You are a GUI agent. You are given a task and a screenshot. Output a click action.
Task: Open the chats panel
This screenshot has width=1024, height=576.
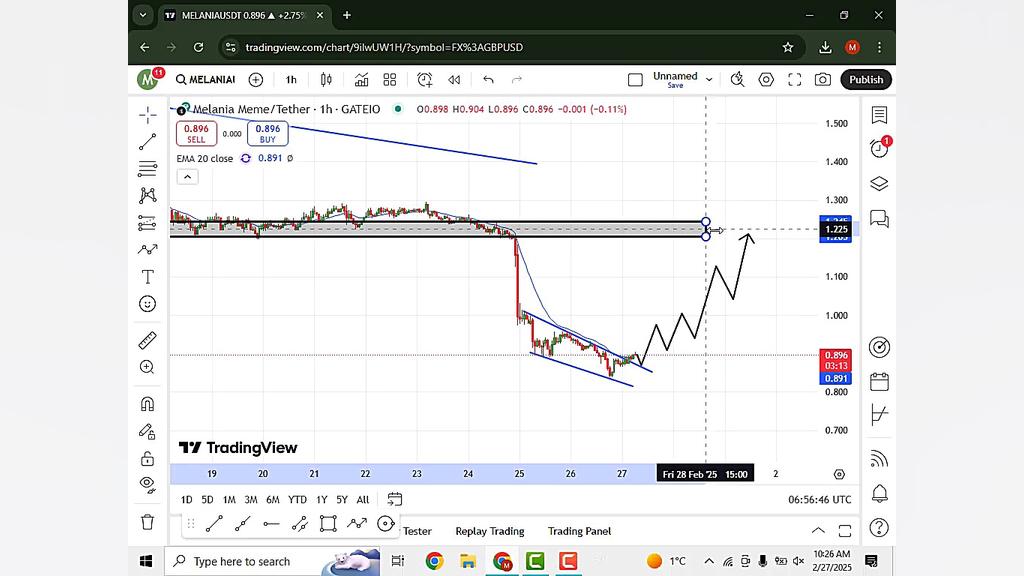click(879, 219)
